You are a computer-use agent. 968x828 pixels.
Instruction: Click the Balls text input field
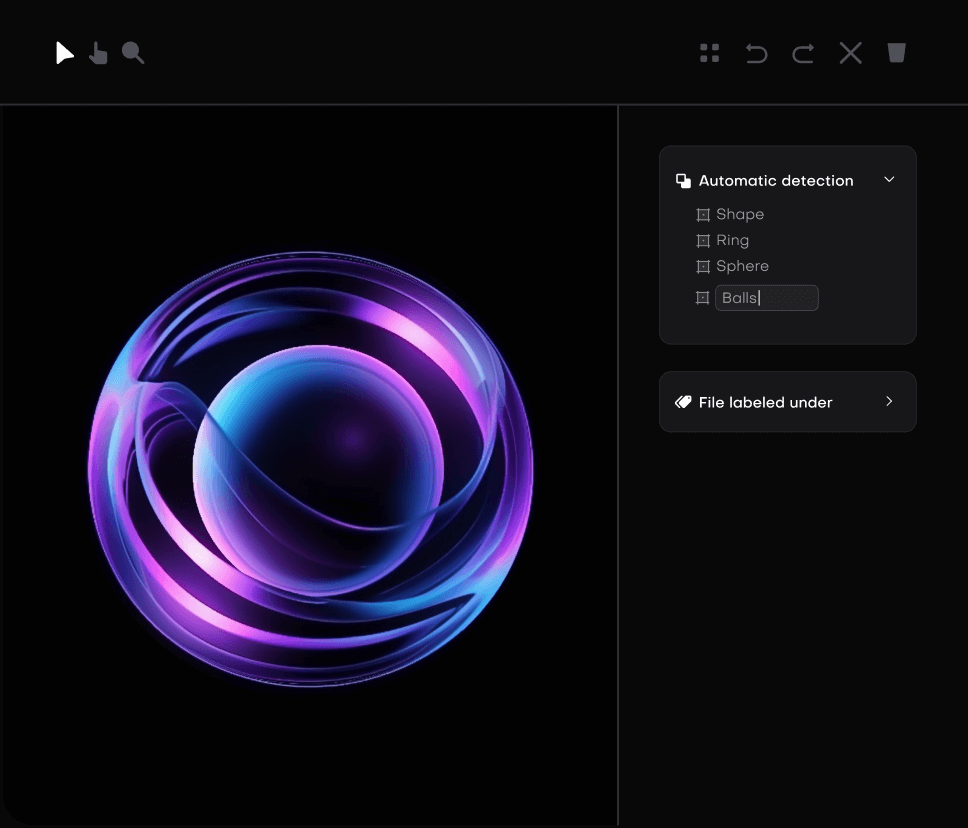coord(767,297)
